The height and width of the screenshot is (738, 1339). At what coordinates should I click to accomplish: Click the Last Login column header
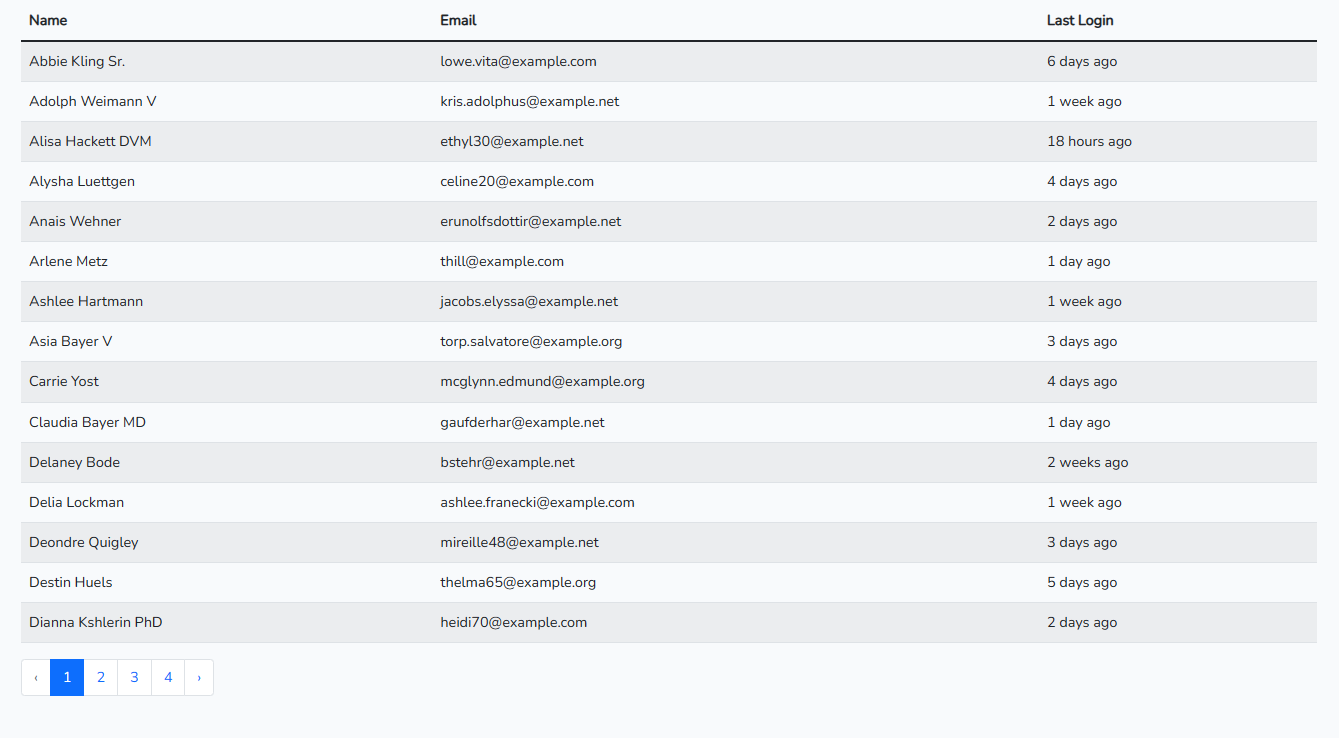1080,20
